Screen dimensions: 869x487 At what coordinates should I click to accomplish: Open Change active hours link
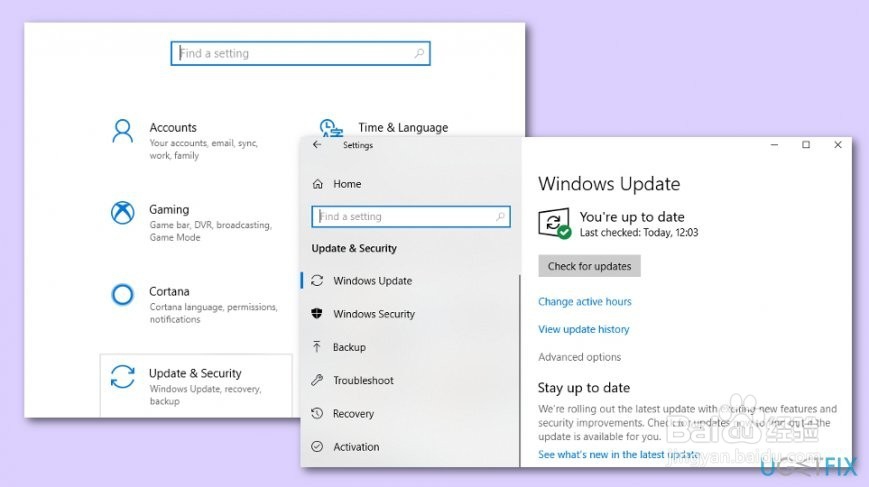click(x=585, y=301)
